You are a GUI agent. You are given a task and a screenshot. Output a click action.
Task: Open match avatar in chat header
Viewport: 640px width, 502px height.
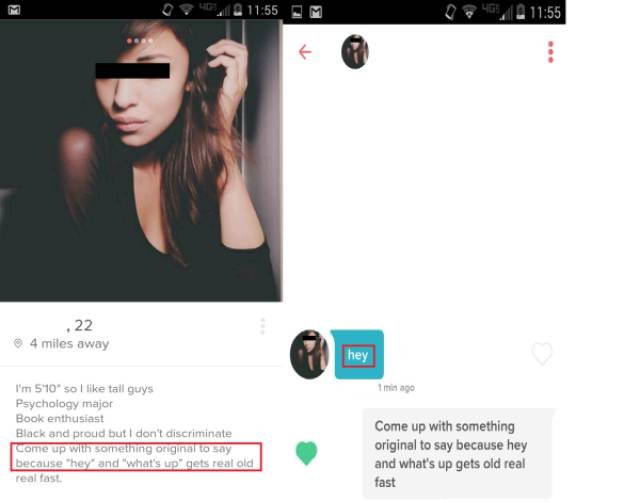tap(355, 52)
